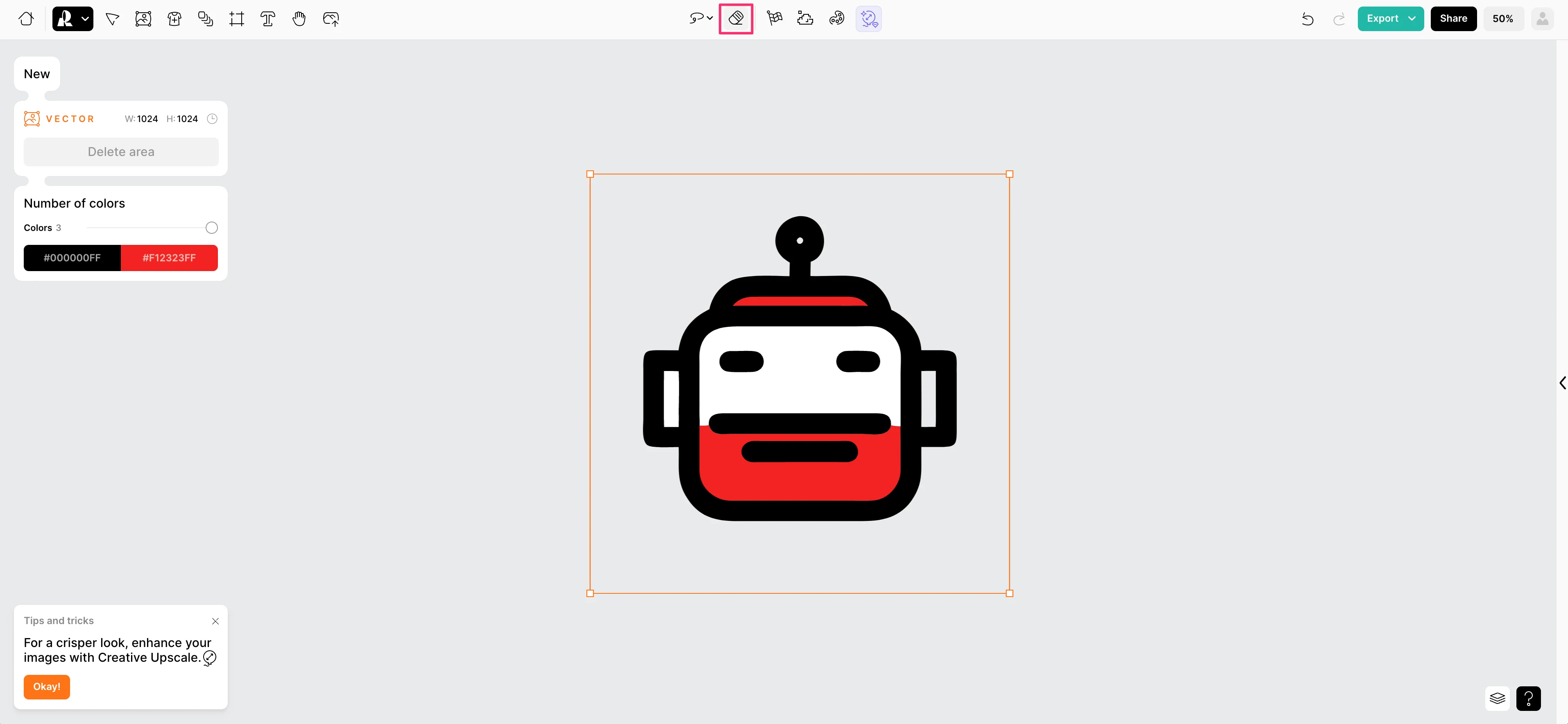This screenshot has height=724, width=1568.
Task: Expand the Recraft logo menu dropdown
Action: coord(85,19)
